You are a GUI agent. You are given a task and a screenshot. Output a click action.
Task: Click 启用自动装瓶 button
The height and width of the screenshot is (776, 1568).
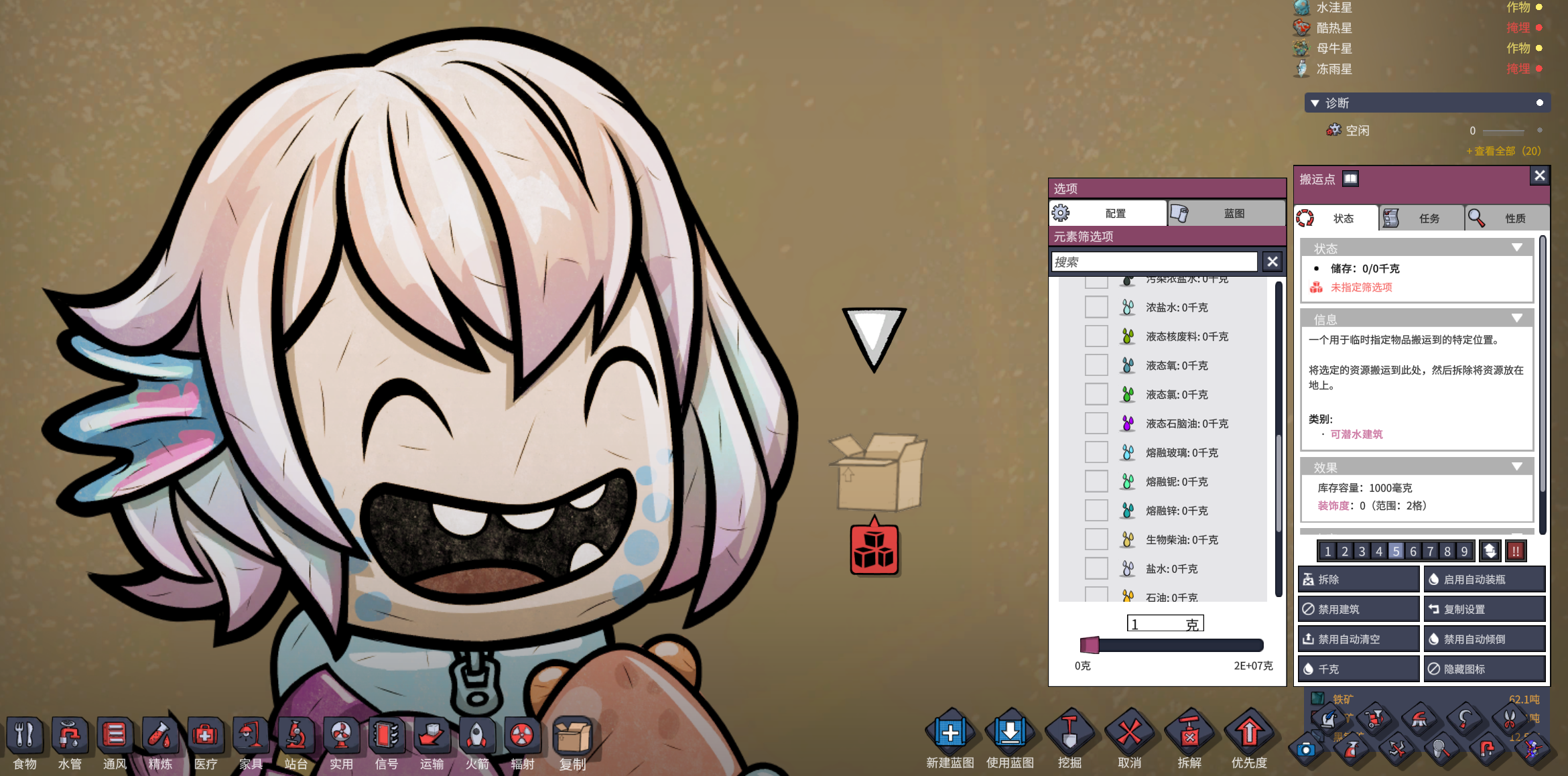click(x=1484, y=579)
